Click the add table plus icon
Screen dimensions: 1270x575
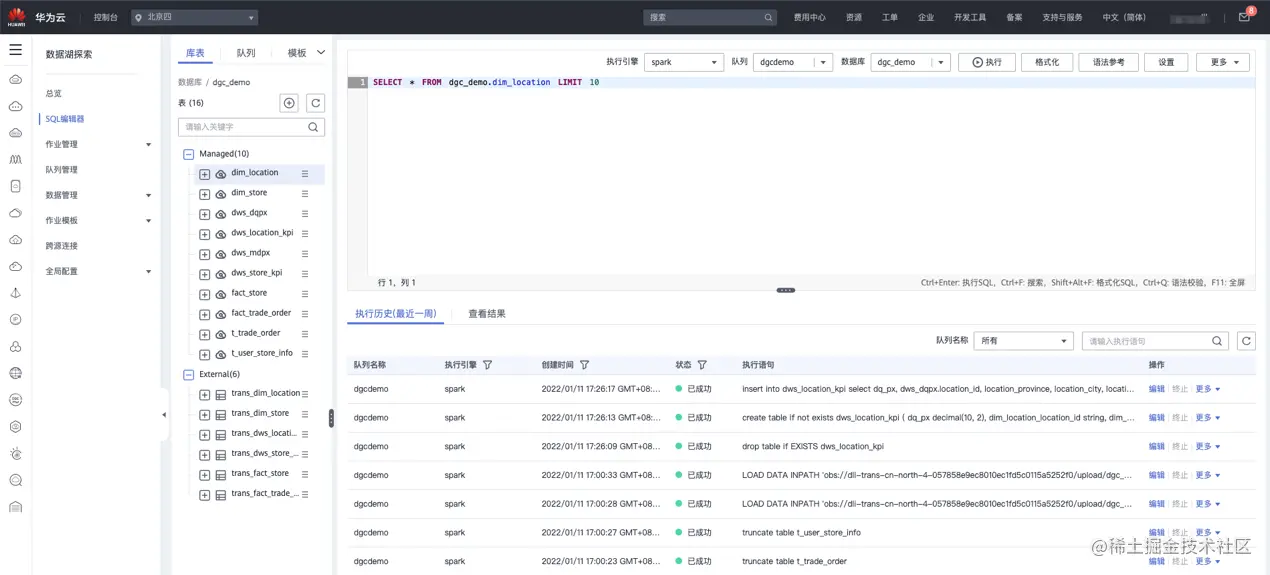[289, 103]
